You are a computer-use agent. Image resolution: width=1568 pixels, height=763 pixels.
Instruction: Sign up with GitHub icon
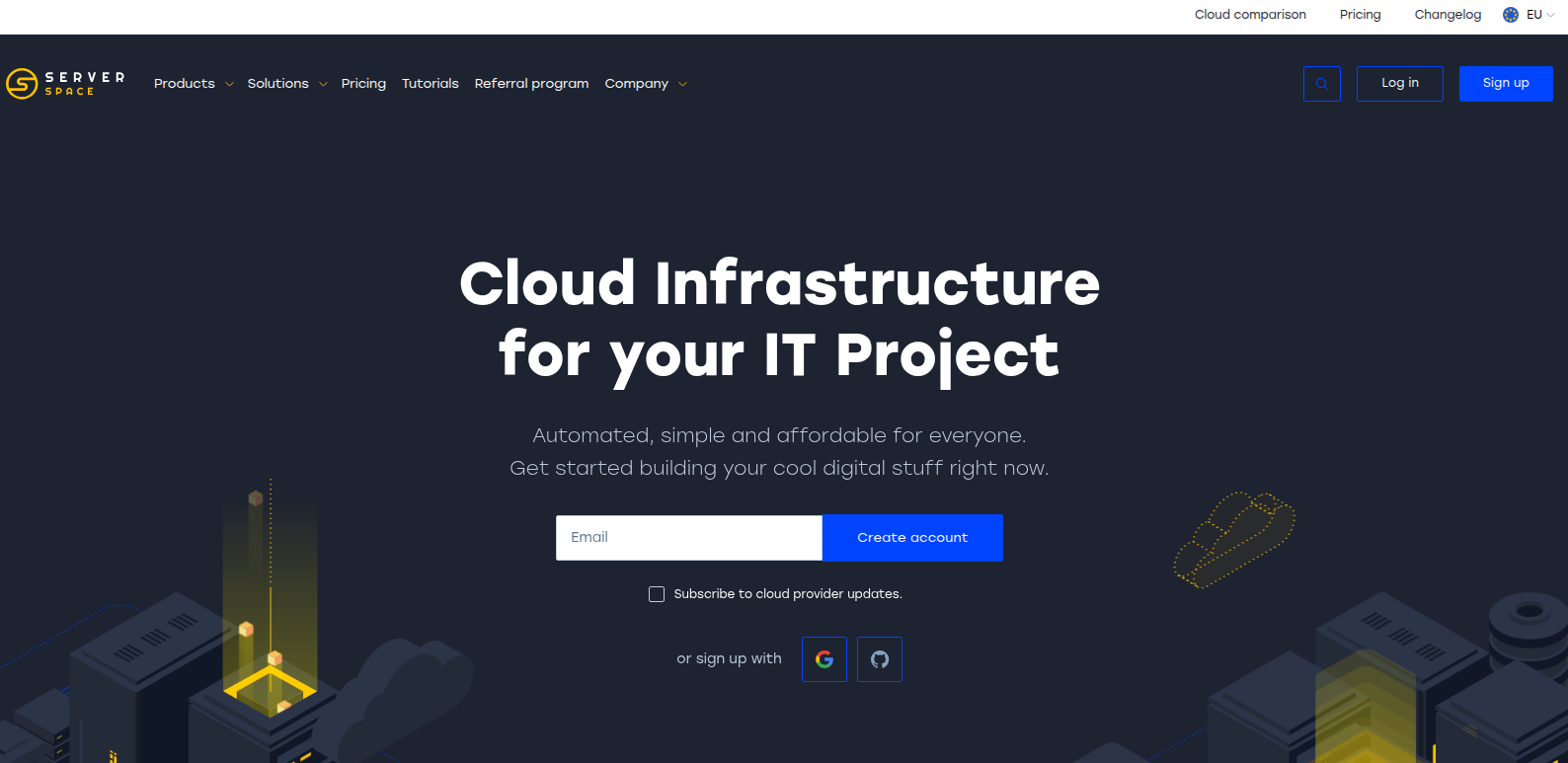879,659
